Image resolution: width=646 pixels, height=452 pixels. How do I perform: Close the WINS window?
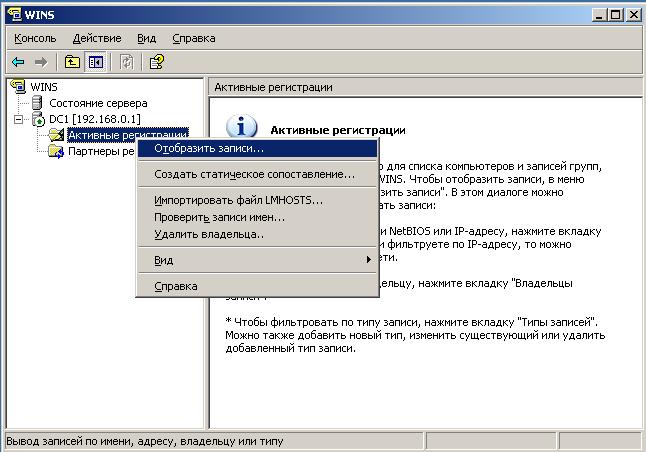point(633,15)
